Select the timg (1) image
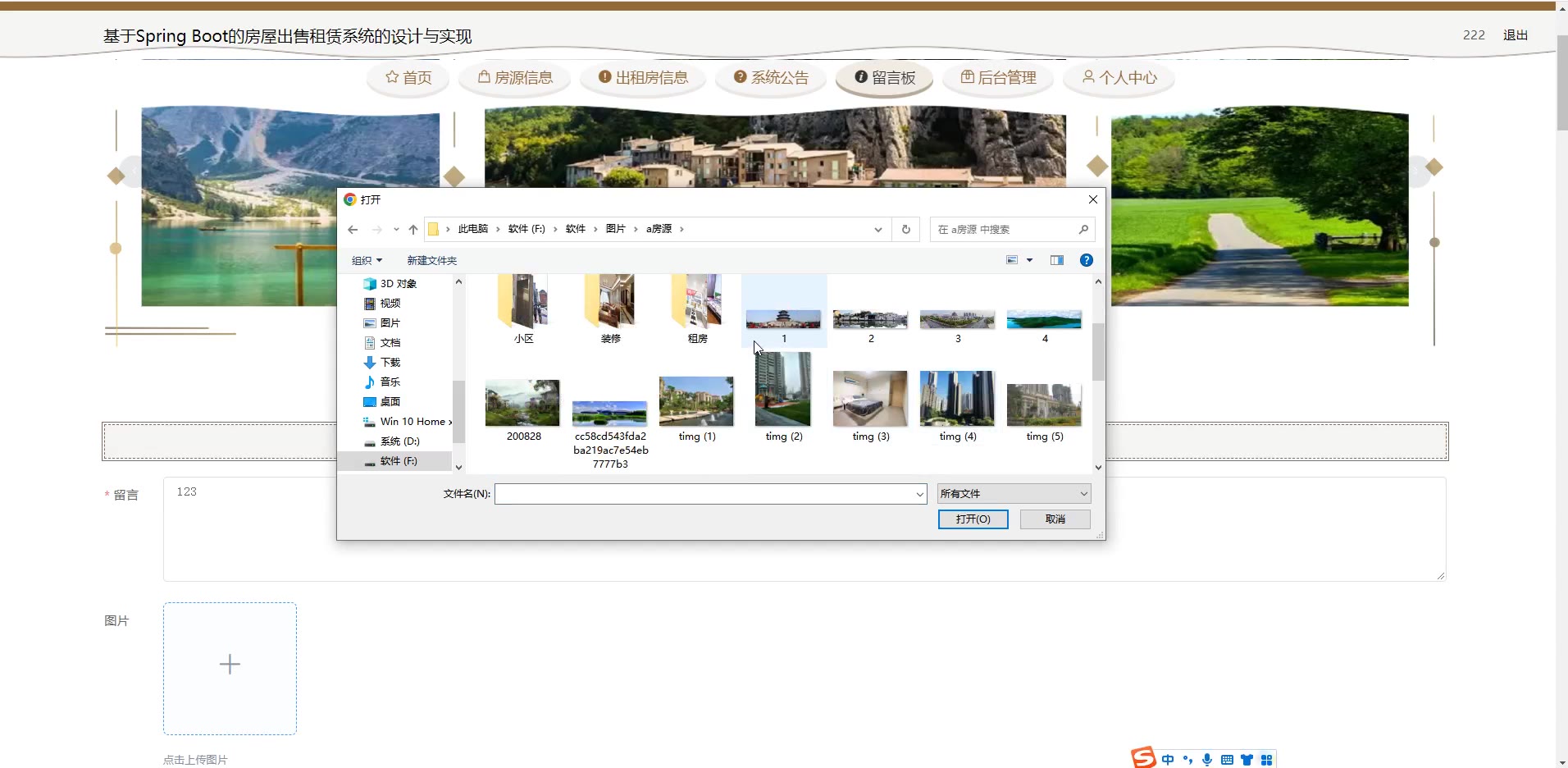The height and width of the screenshot is (768, 1568). [x=697, y=409]
